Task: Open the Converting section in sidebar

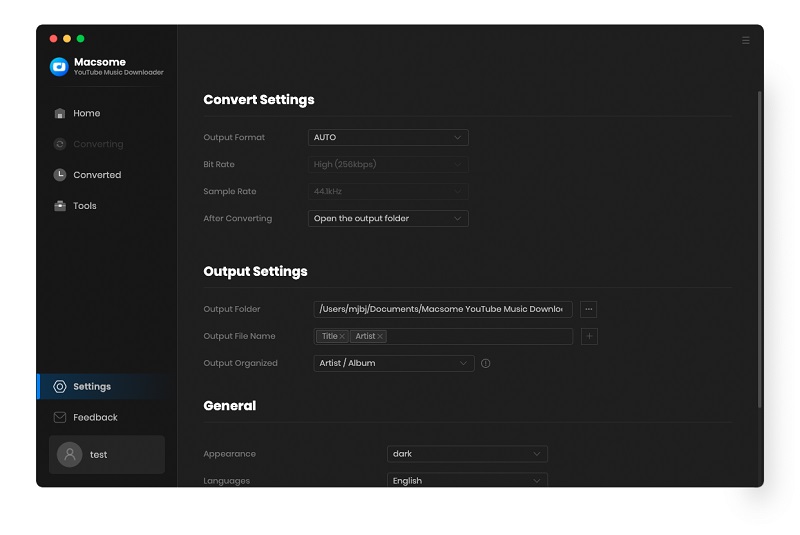Action: [107, 144]
